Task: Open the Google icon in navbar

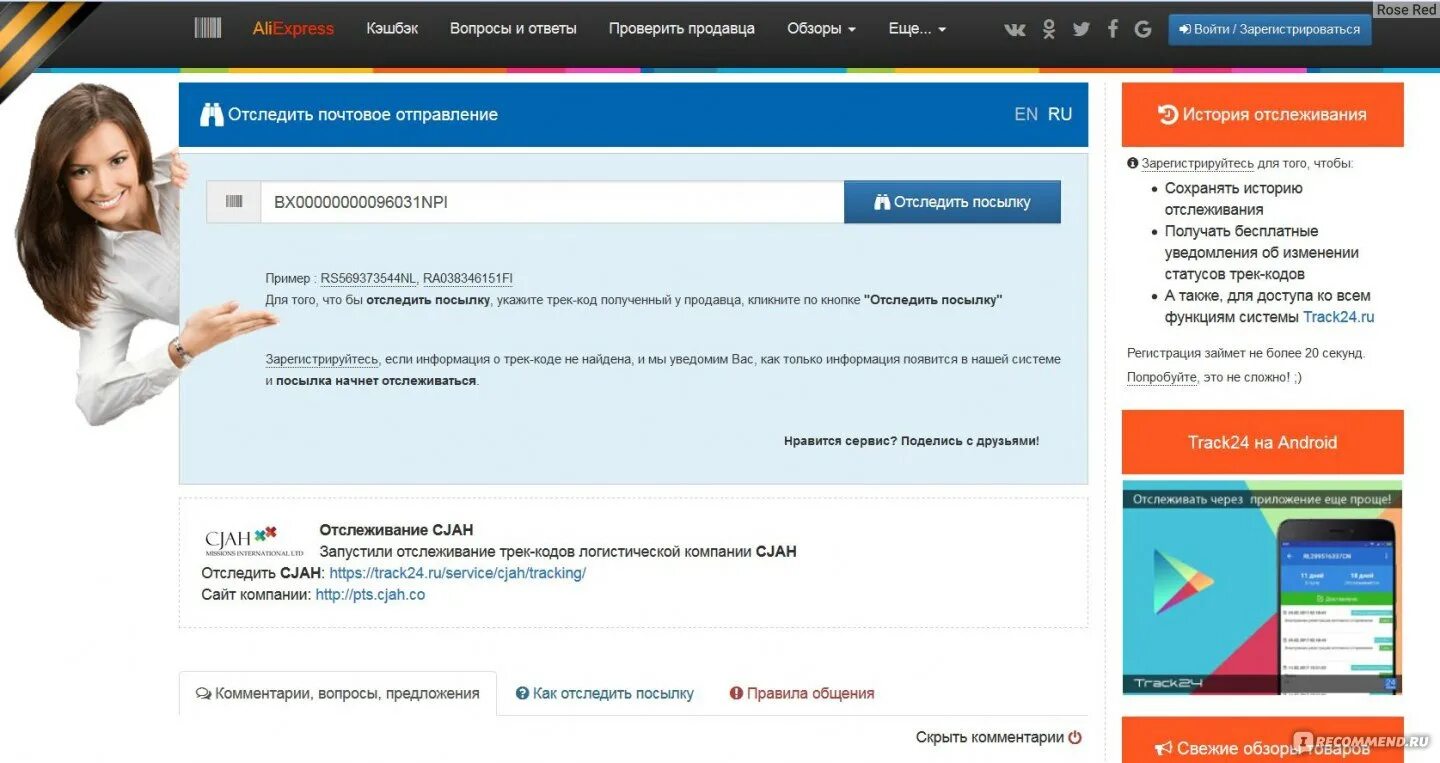Action: pyautogui.click(x=1143, y=29)
